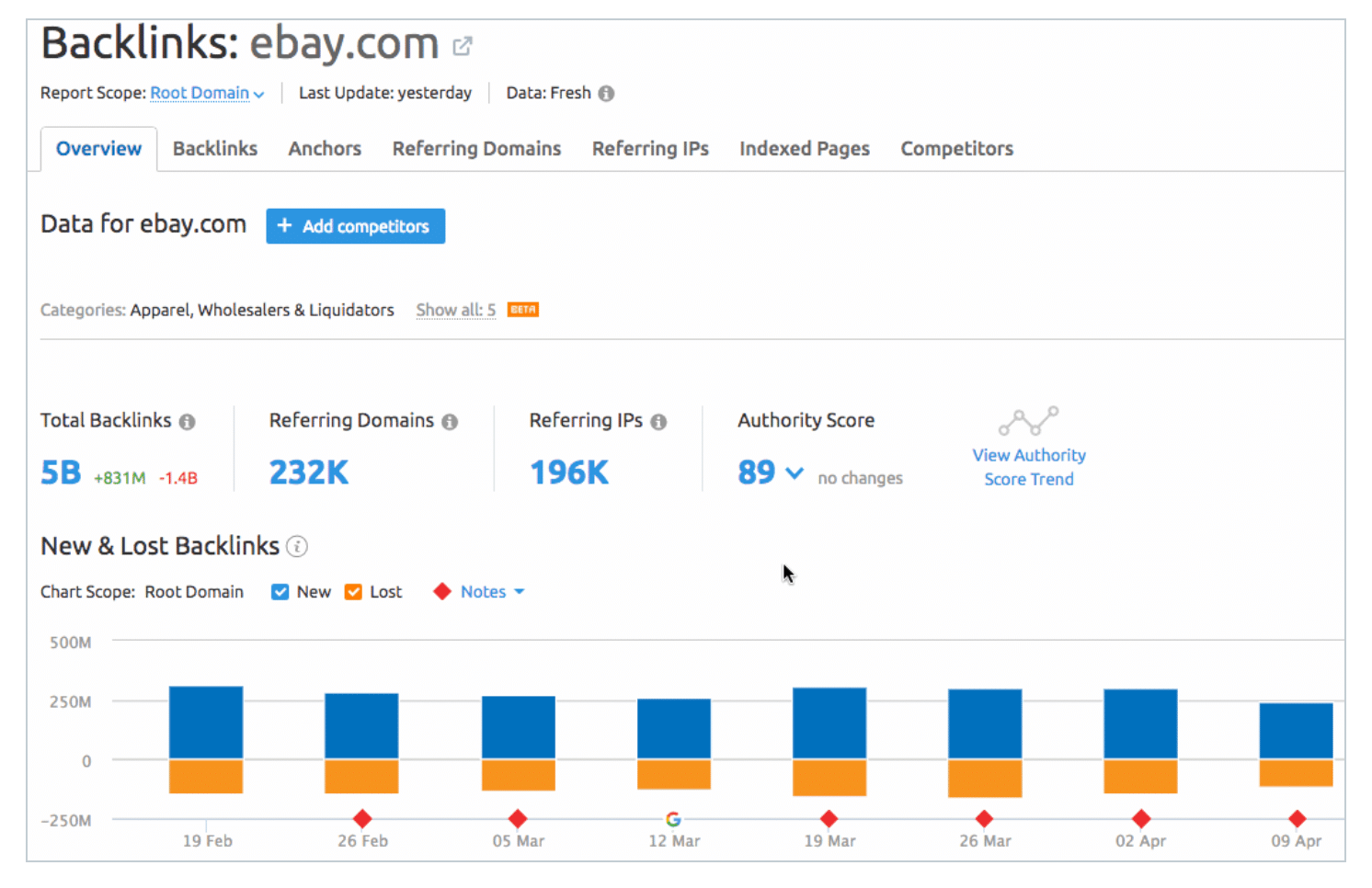The image size is (1372, 888).
Task: Click the note marker at 19 Mar
Action: coord(829,819)
